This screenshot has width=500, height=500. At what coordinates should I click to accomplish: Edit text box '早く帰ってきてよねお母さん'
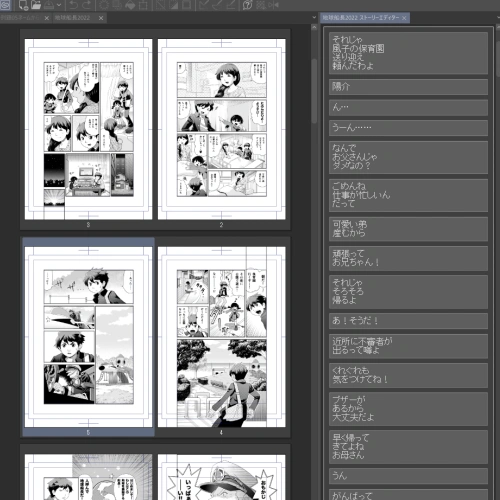tap(408, 447)
